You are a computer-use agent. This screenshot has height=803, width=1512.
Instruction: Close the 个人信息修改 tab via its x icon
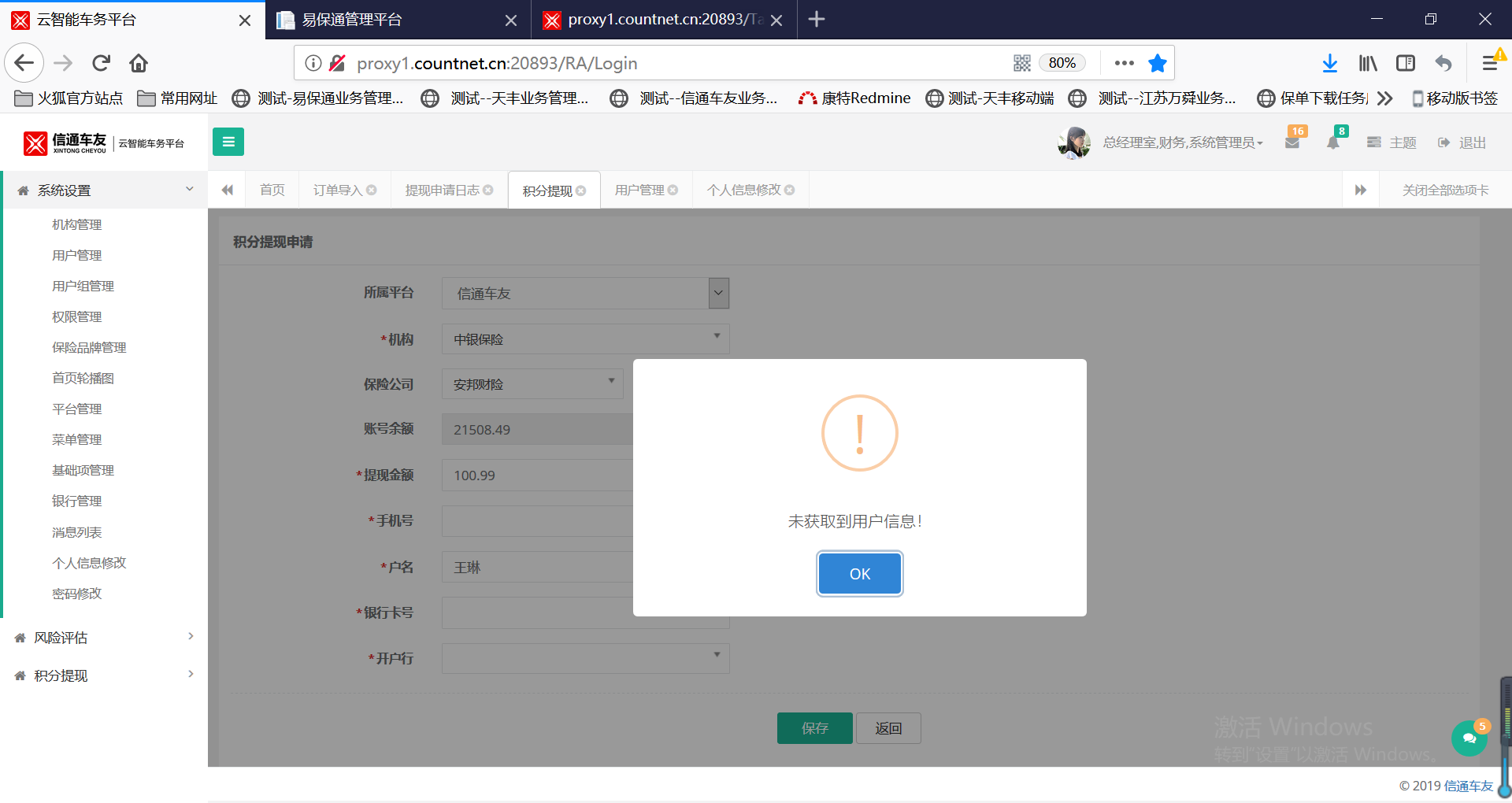tap(789, 190)
